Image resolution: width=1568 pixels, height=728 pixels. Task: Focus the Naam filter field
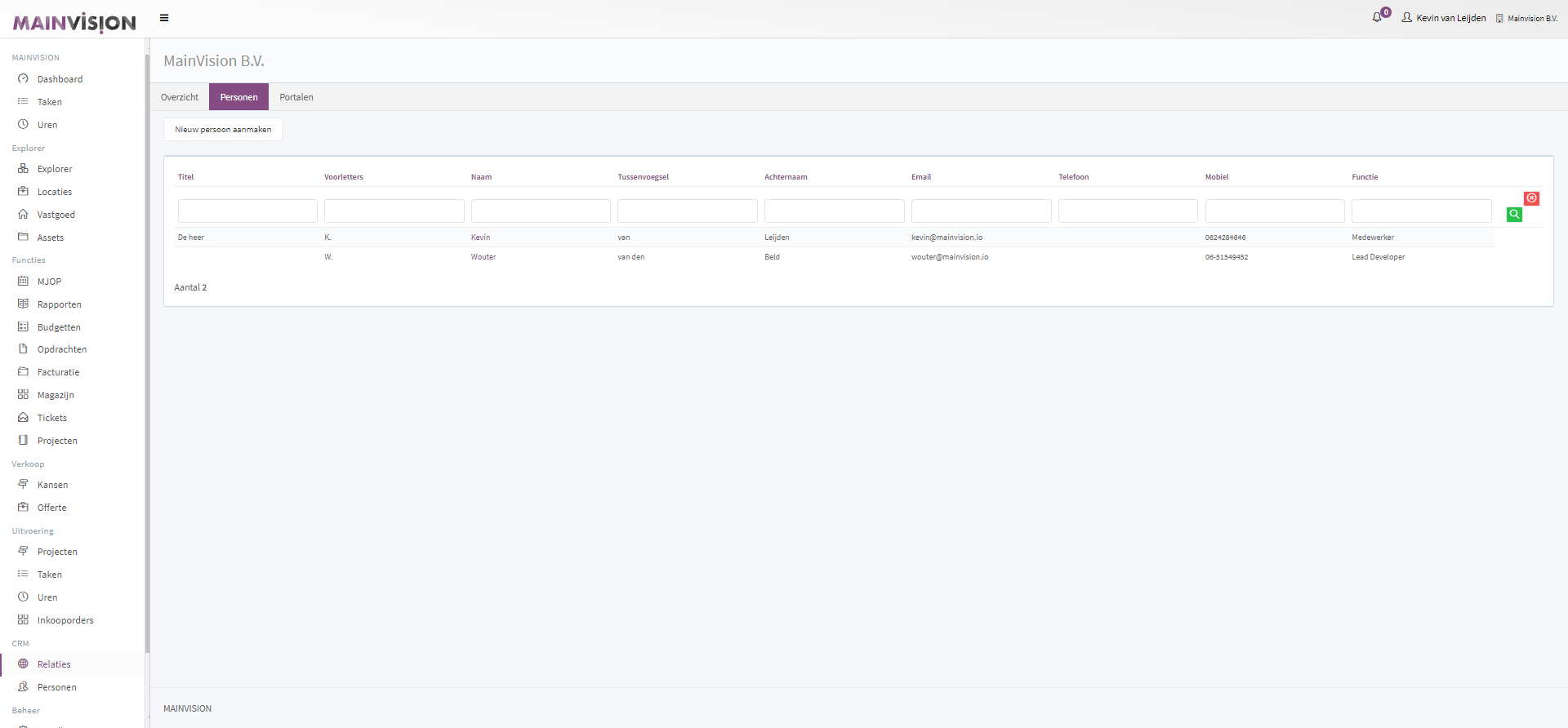[x=541, y=211]
